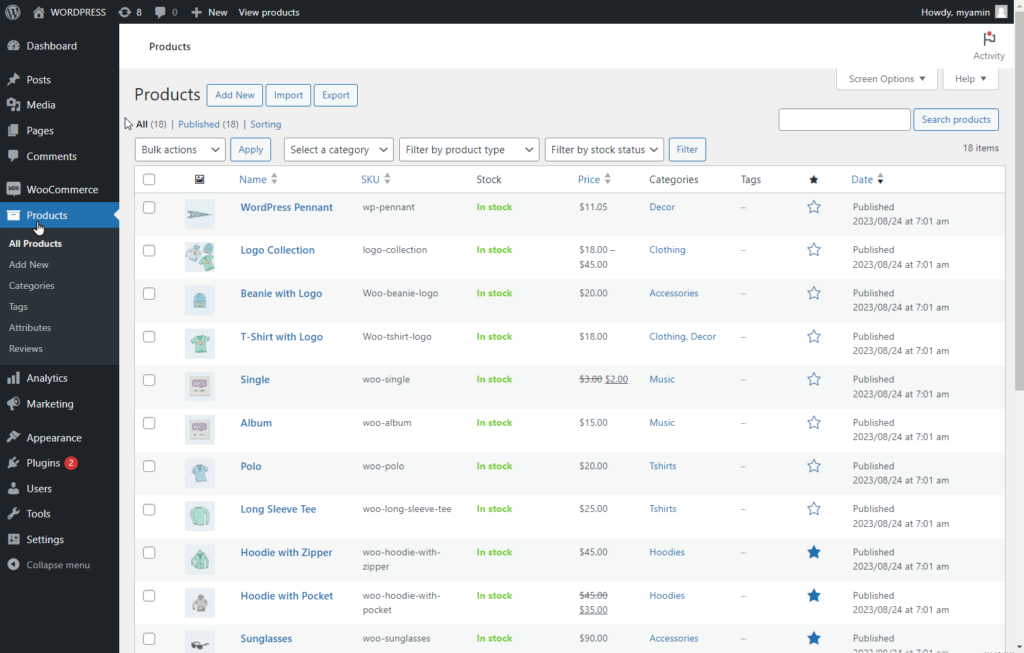Expand the Select a category dropdown
This screenshot has width=1024, height=653.
(x=339, y=150)
